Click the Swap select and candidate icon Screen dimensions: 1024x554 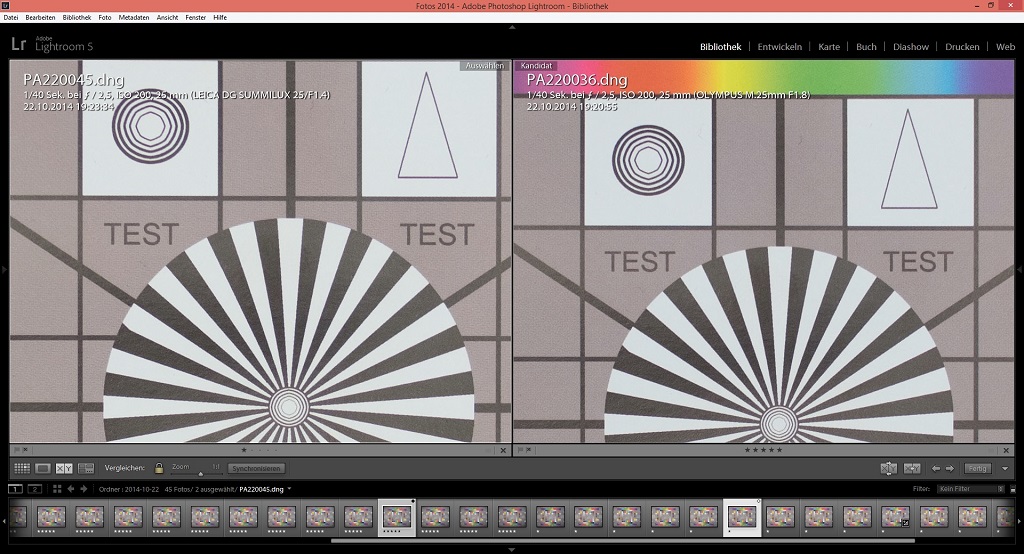coord(888,468)
